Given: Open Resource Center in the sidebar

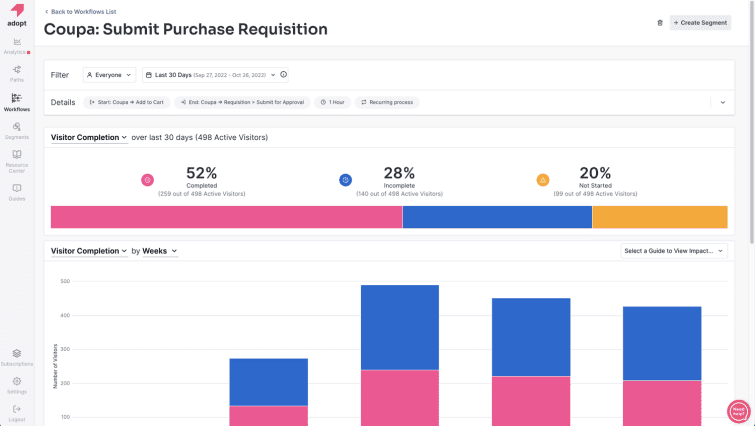Looking at the screenshot, I should [x=17, y=161].
